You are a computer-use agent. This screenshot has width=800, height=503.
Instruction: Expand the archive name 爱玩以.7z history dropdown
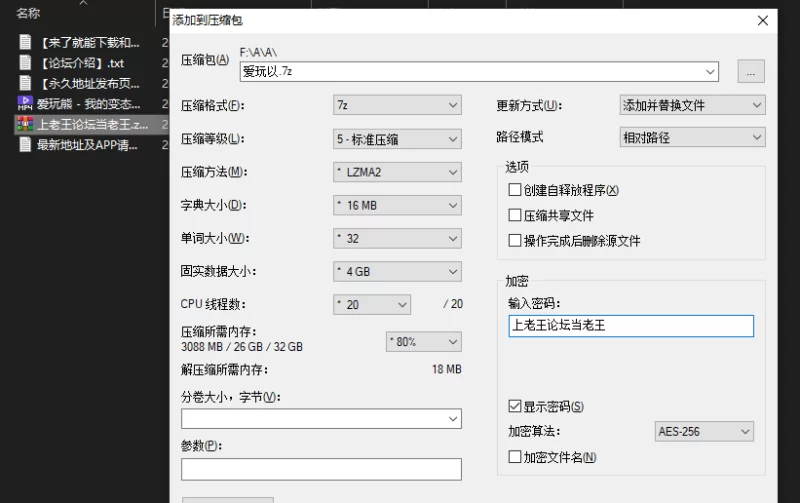pyautogui.click(x=710, y=72)
